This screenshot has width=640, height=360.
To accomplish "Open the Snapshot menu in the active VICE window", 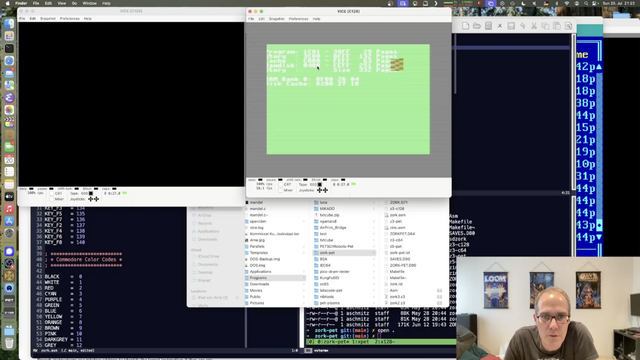I will coord(276,19).
